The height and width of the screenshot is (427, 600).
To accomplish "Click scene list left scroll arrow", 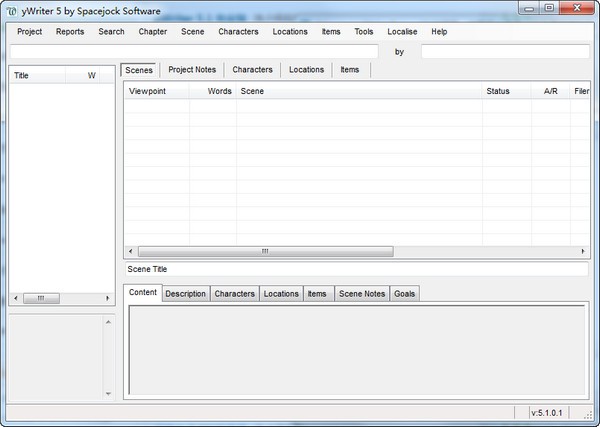I will coord(131,251).
